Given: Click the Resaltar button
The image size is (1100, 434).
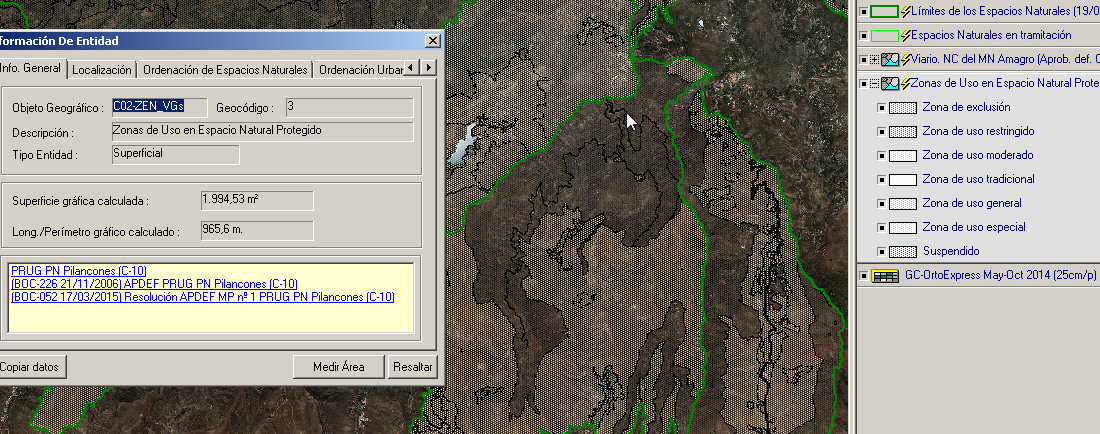Looking at the screenshot, I should [413, 367].
